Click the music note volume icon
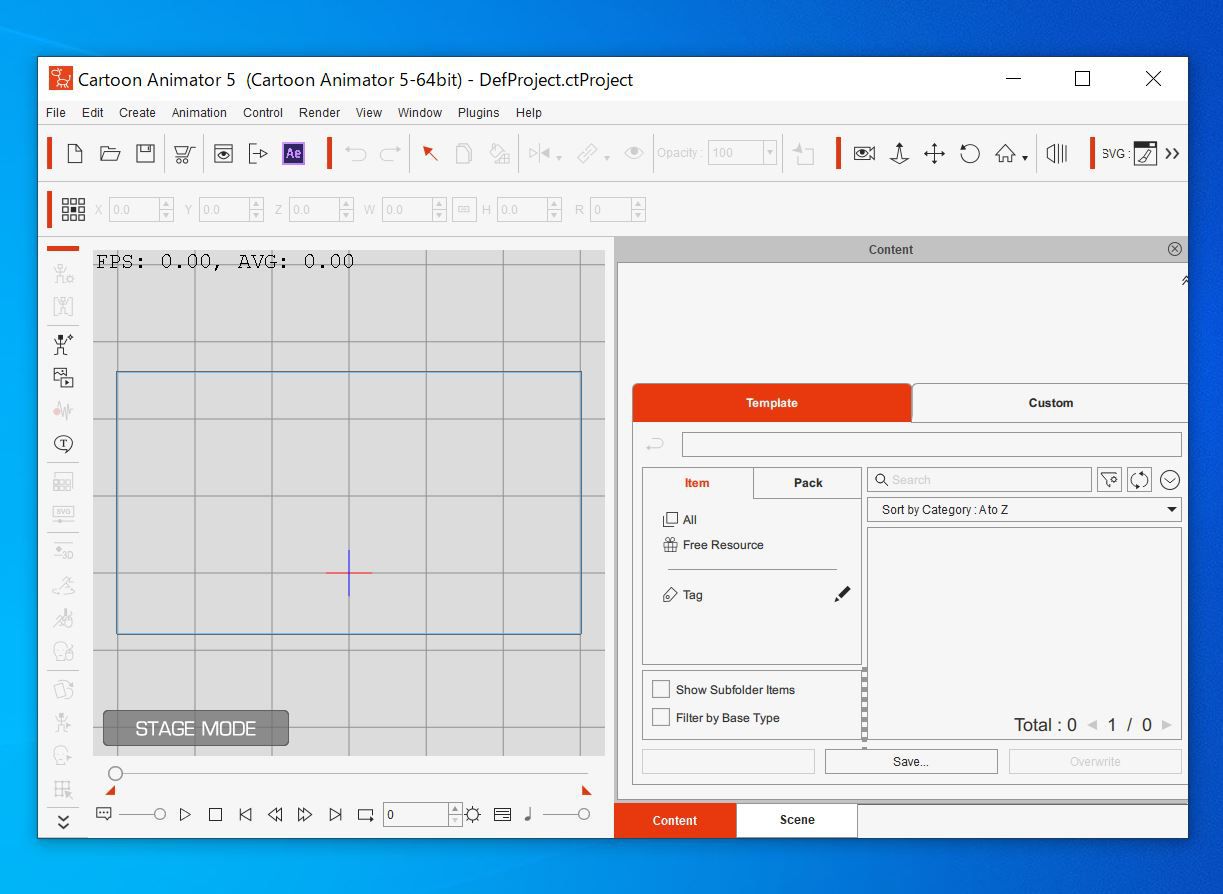Screen dimensions: 1223x894 [528, 814]
